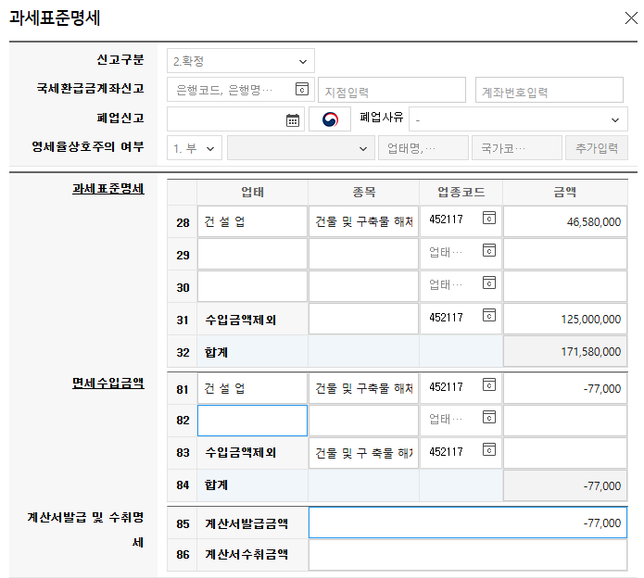Click the 추가입력 button
Screen dimensions: 644x578
point(596,148)
